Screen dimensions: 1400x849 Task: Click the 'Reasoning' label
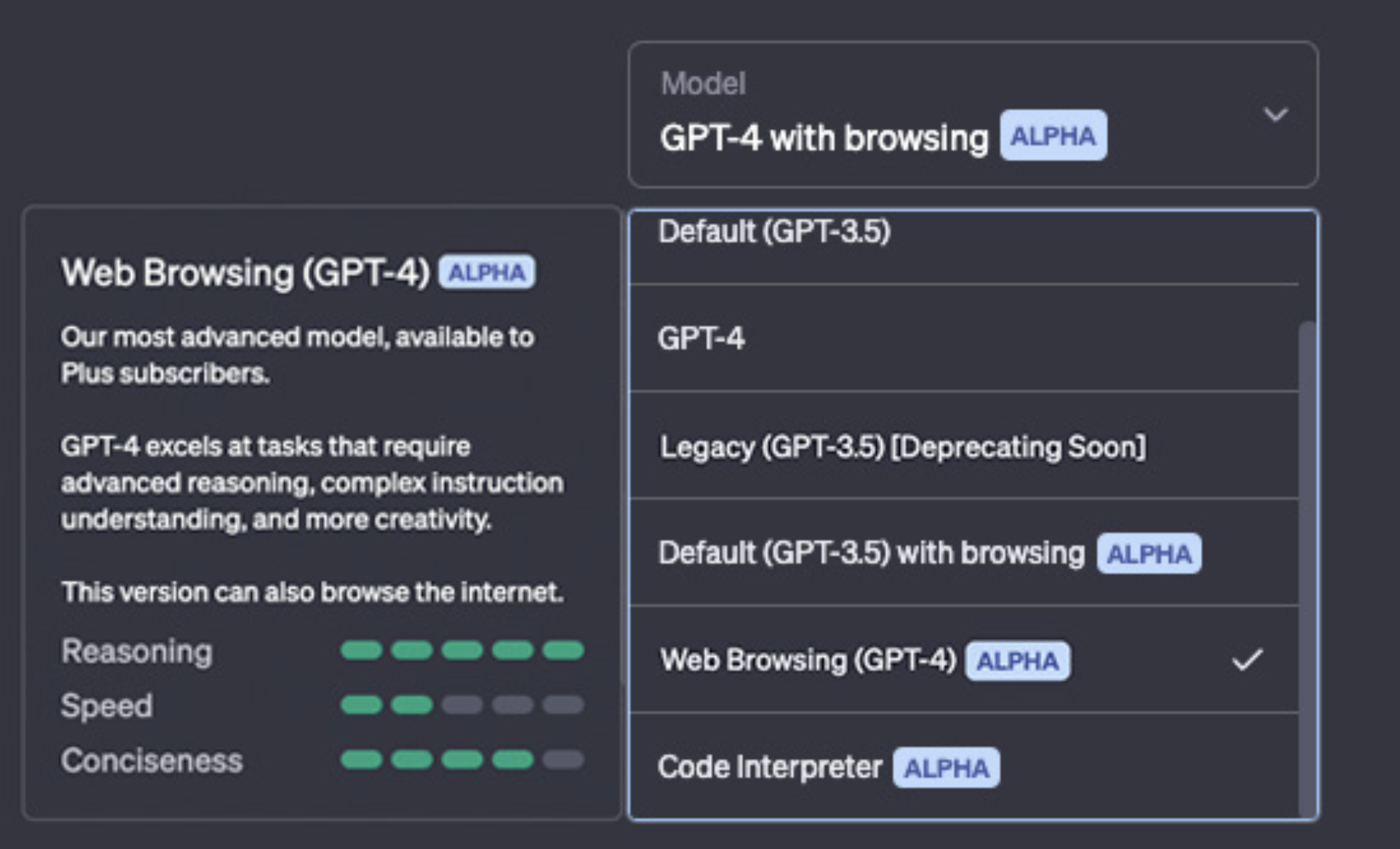pyautogui.click(x=137, y=651)
